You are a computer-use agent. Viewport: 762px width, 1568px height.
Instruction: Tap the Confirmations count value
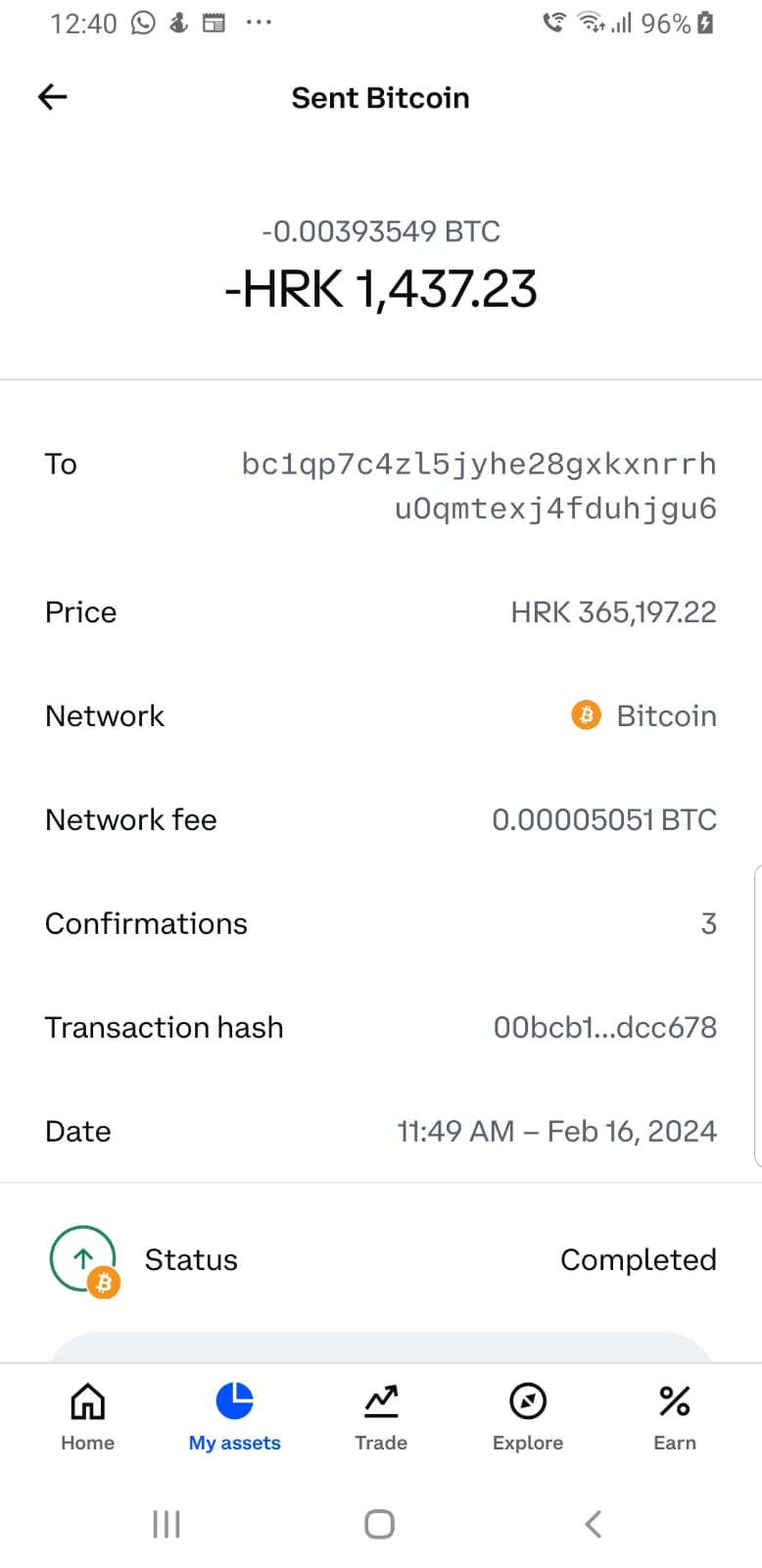point(708,923)
